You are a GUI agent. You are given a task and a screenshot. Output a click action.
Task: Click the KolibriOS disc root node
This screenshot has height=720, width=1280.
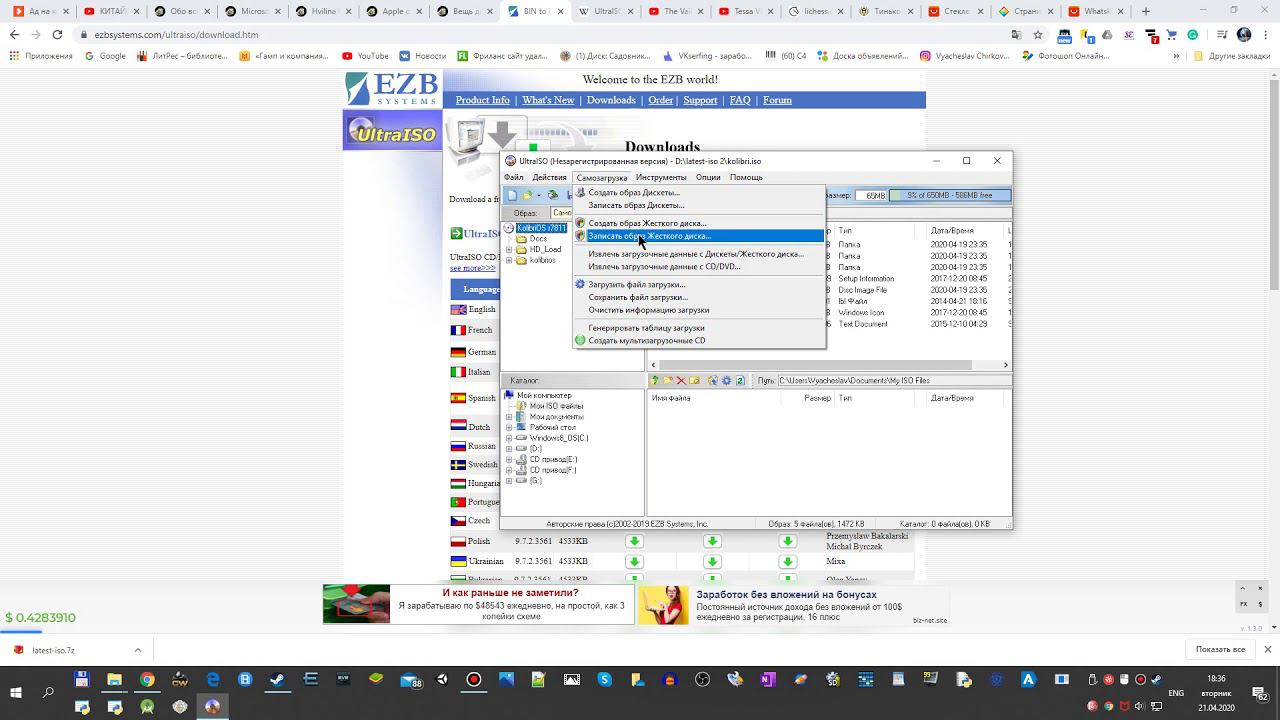click(x=541, y=228)
